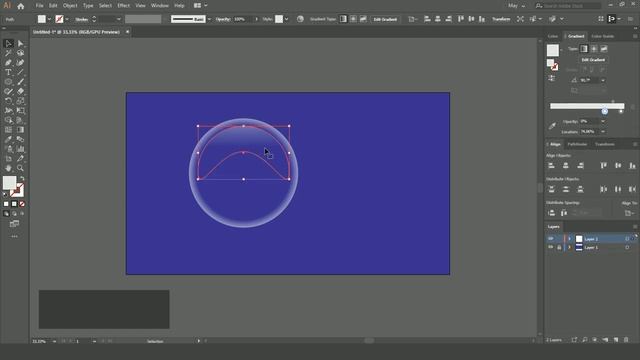The height and width of the screenshot is (360, 640).
Task: Click Stroke label in control bar
Action: pos(82,19)
